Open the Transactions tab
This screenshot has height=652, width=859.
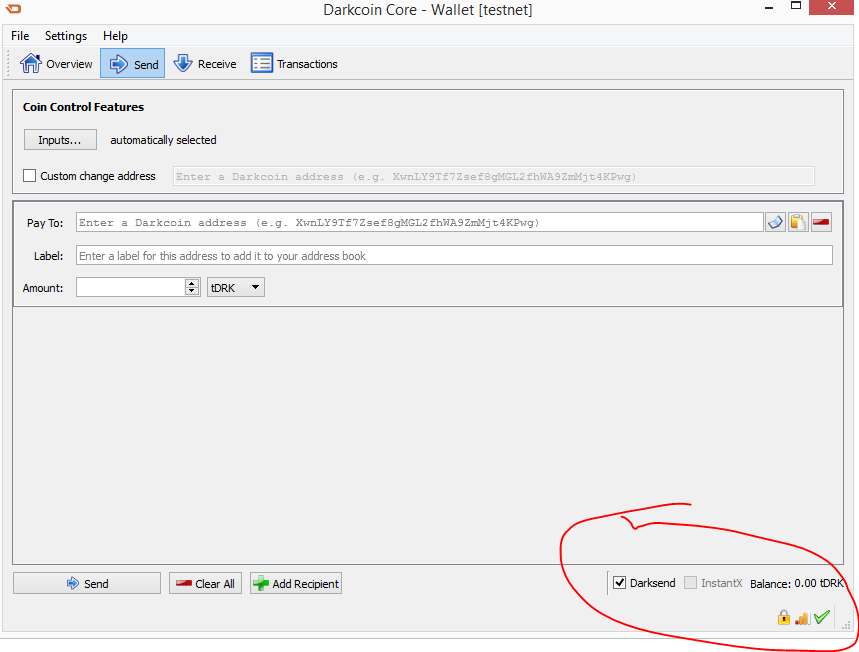coord(294,64)
